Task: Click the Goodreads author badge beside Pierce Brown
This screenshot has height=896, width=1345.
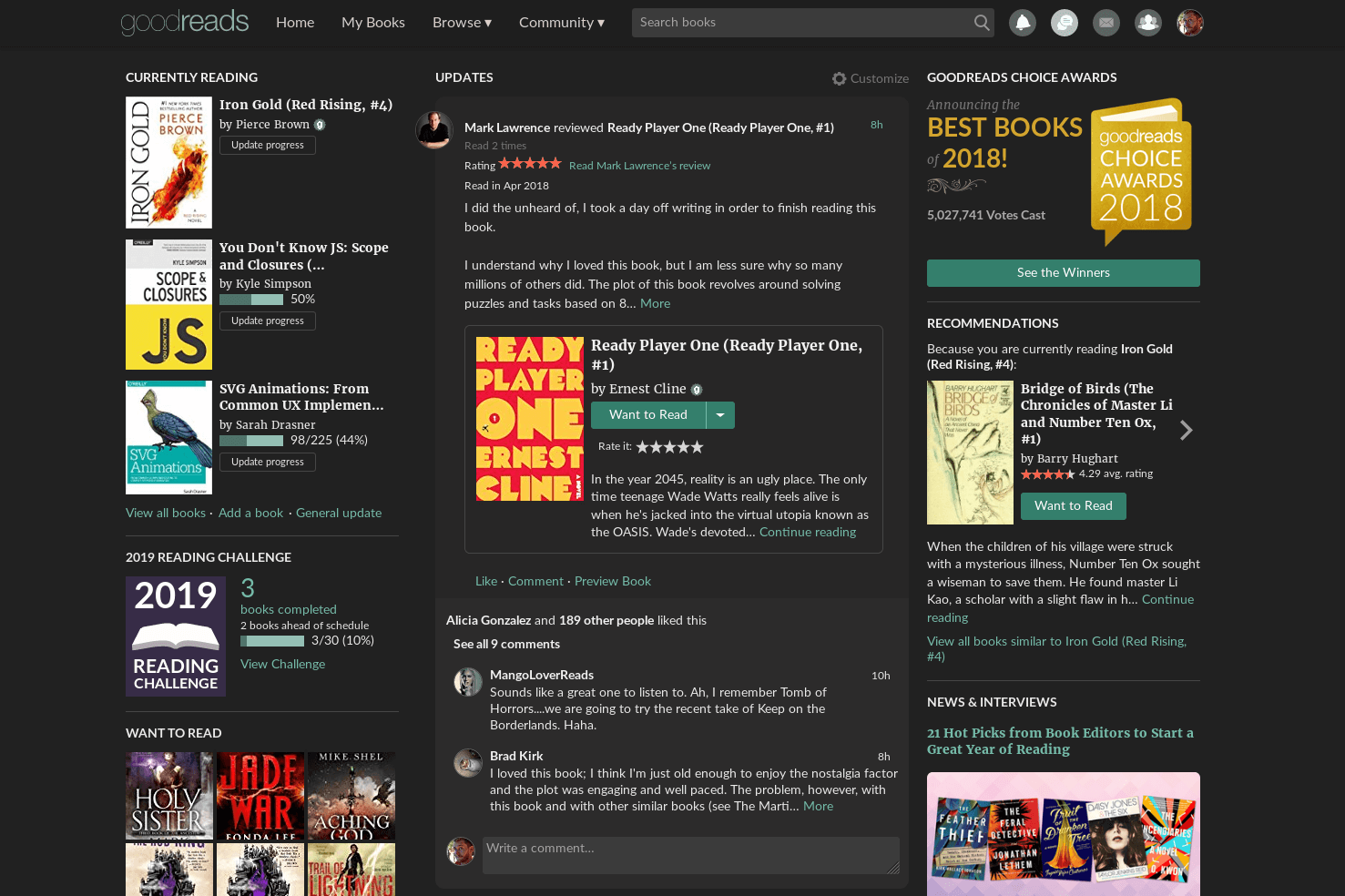Action: coord(320,125)
